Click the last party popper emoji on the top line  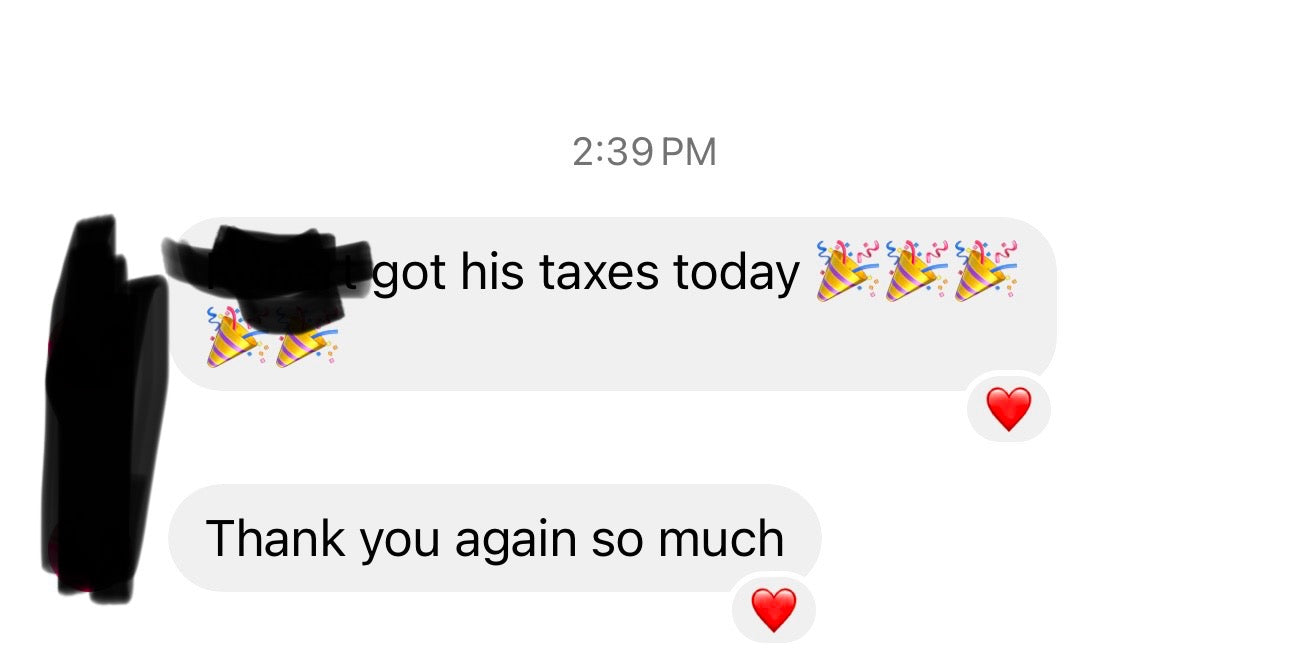986,271
